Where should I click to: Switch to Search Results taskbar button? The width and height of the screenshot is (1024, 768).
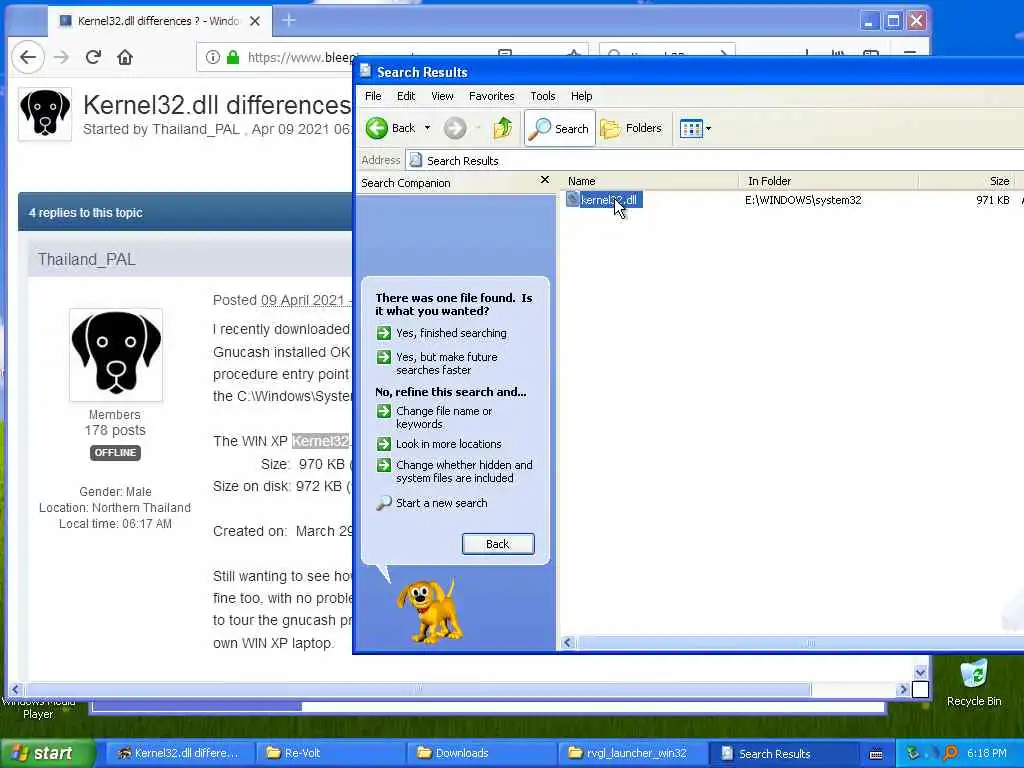(x=783, y=753)
